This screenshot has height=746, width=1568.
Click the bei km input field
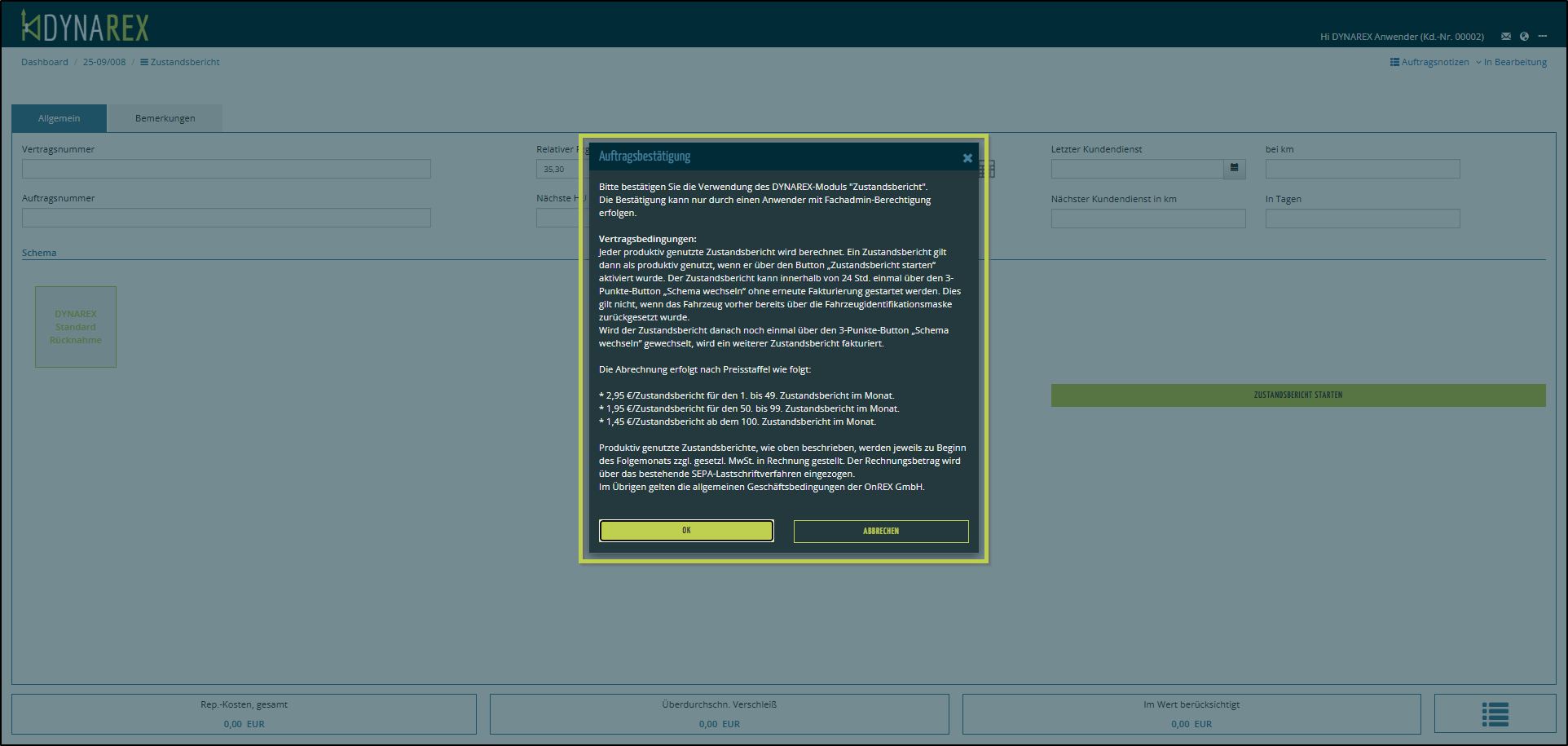[1362, 169]
